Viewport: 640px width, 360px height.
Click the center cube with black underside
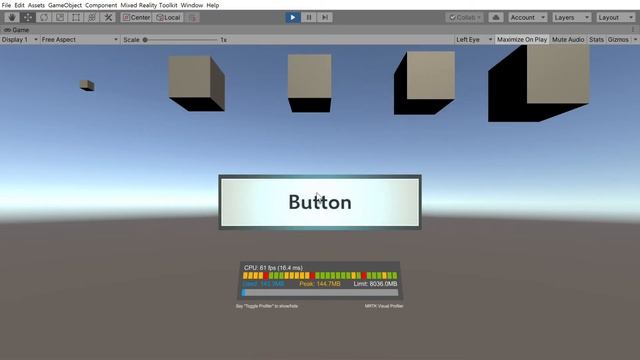[309, 83]
